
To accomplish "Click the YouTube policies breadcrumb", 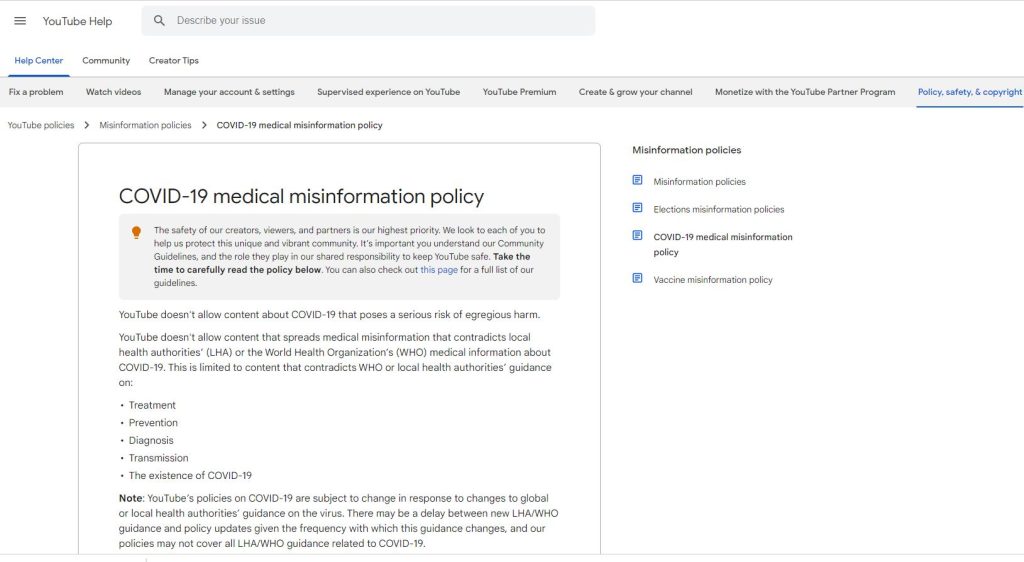I will [41, 126].
